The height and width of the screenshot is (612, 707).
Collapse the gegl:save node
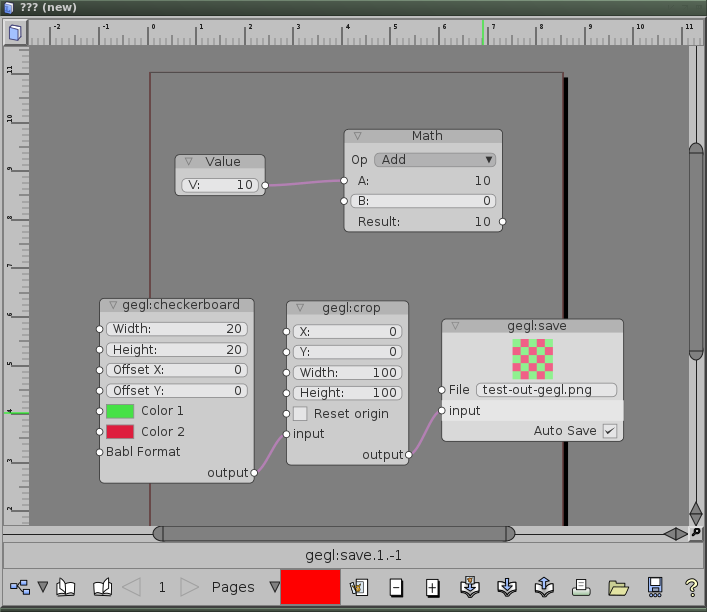[455, 326]
